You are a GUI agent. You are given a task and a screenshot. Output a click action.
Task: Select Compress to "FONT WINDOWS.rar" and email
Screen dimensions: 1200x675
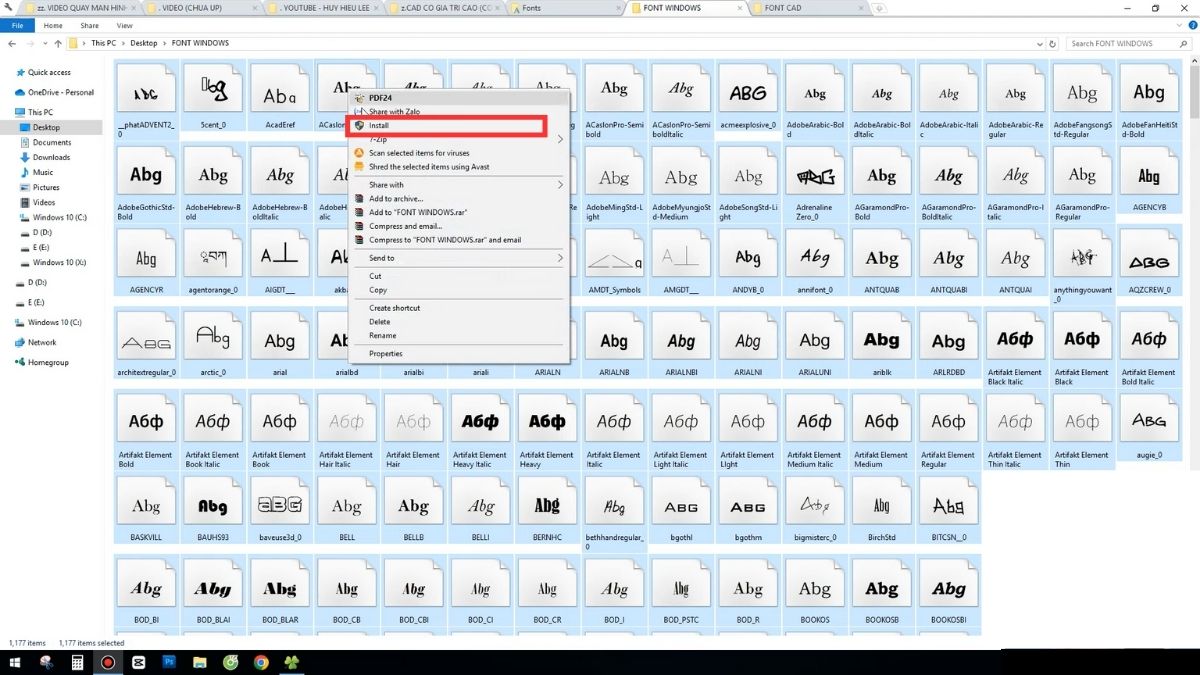458,240
